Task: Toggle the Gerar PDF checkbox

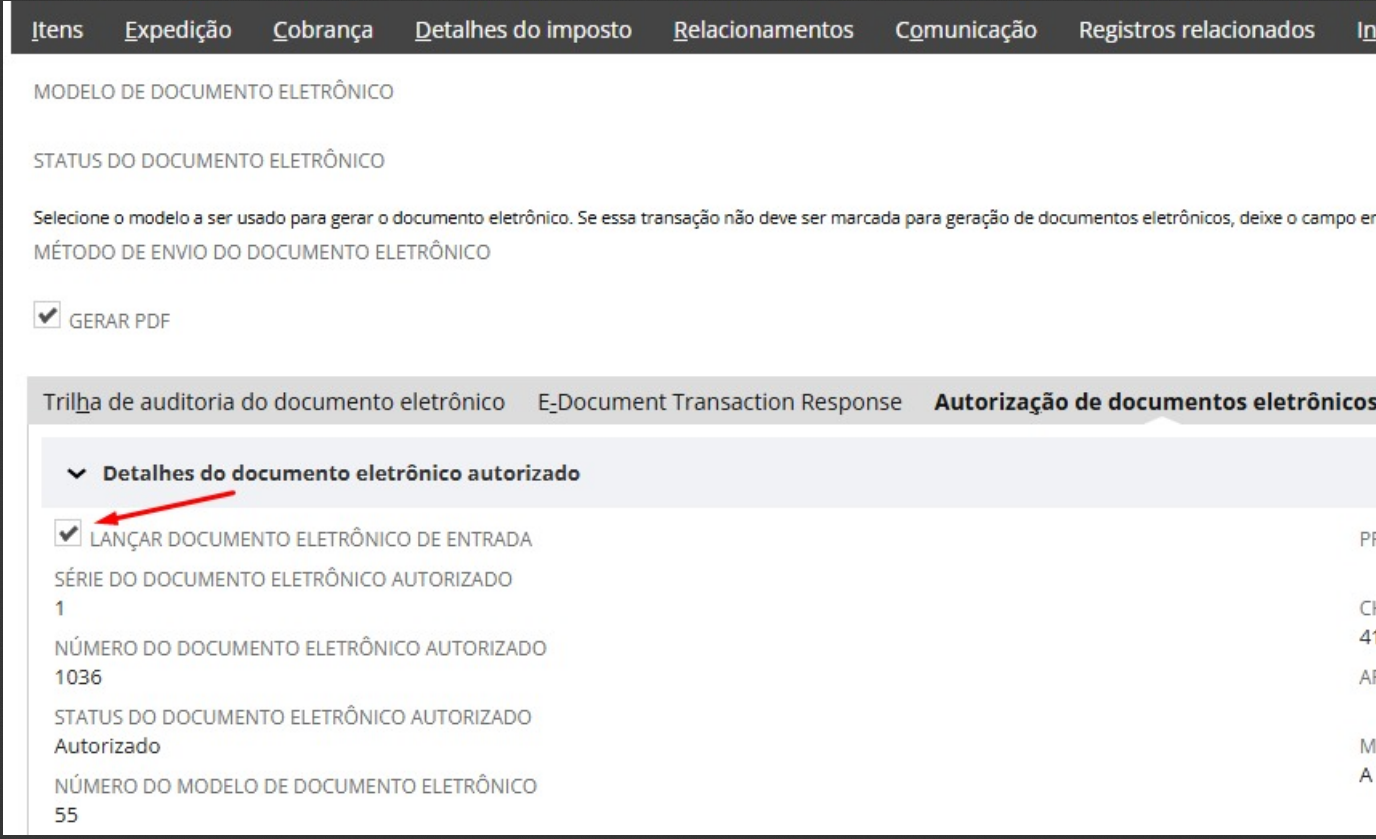Action: coord(47,316)
